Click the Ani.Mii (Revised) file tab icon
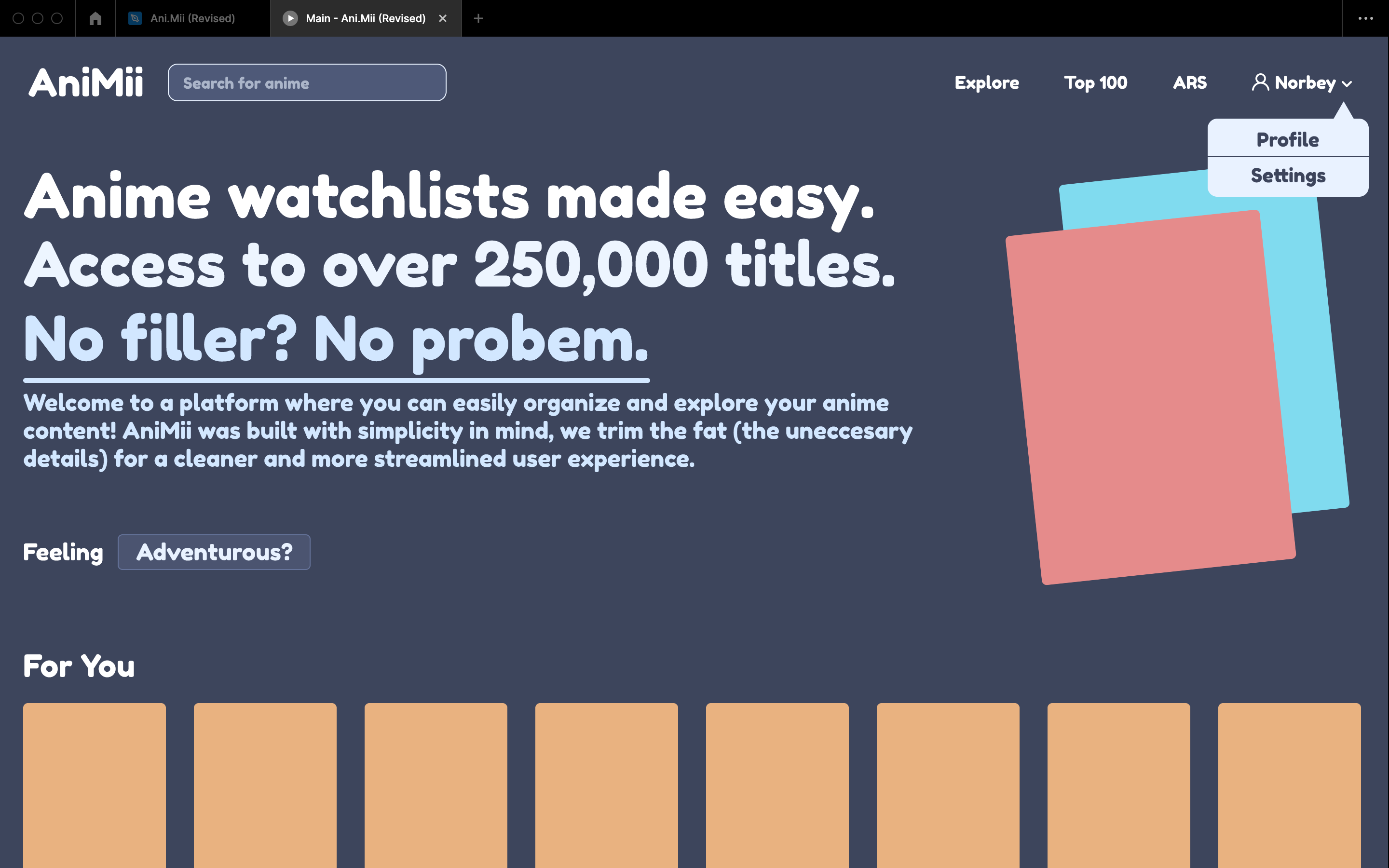The image size is (1389, 868). (135, 18)
